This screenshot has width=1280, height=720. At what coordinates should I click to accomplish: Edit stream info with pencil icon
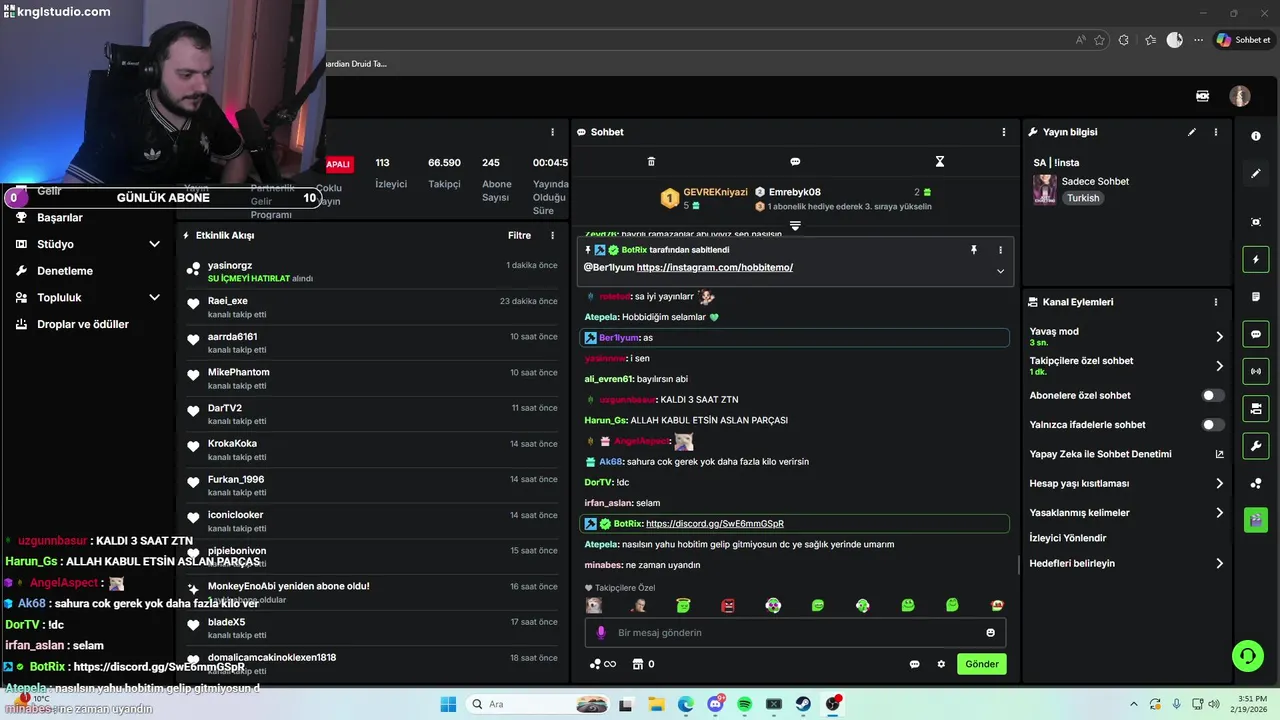click(x=1192, y=132)
